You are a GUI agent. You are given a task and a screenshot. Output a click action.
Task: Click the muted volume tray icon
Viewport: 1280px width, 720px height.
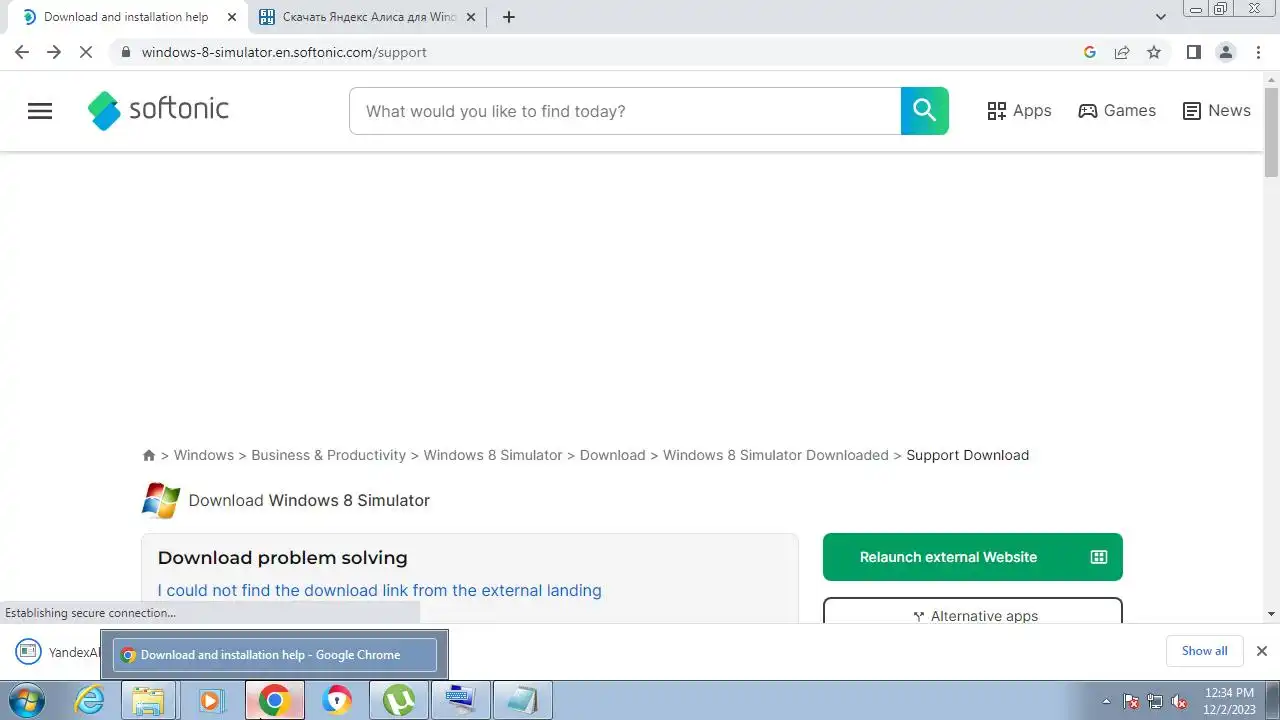click(1179, 701)
